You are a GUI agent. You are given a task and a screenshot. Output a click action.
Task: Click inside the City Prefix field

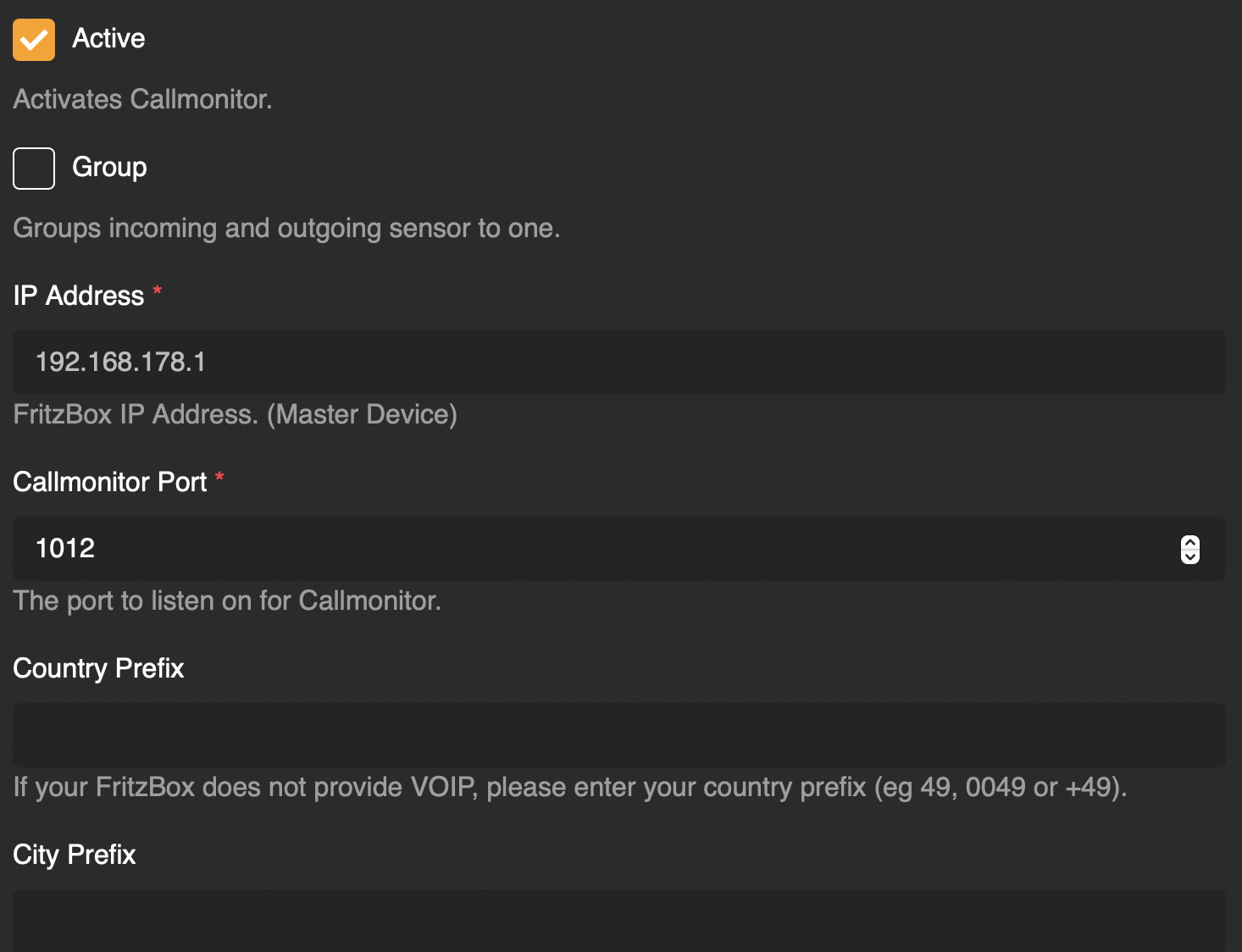click(x=618, y=920)
